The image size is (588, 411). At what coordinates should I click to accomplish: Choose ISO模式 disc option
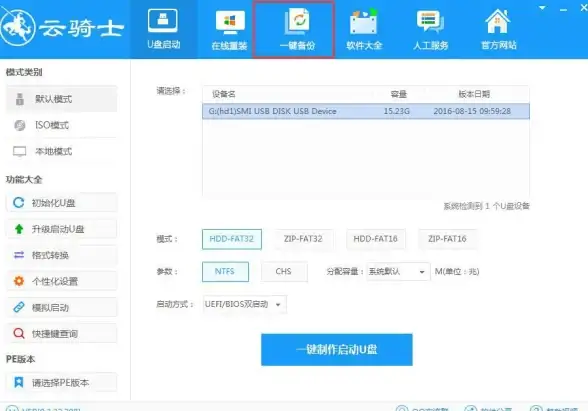pyautogui.click(x=61, y=125)
